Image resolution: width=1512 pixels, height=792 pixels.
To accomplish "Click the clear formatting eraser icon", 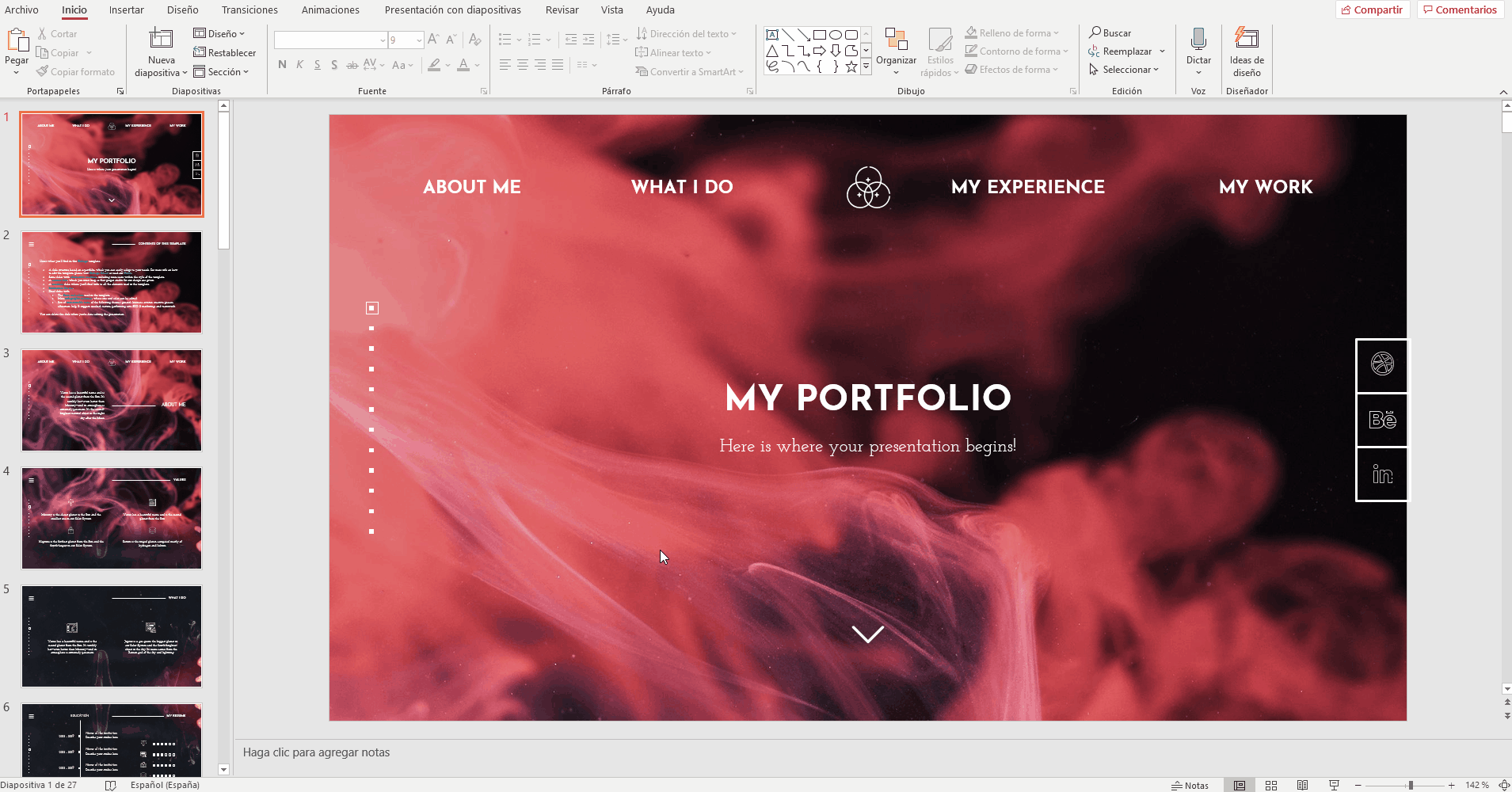I will [x=474, y=39].
